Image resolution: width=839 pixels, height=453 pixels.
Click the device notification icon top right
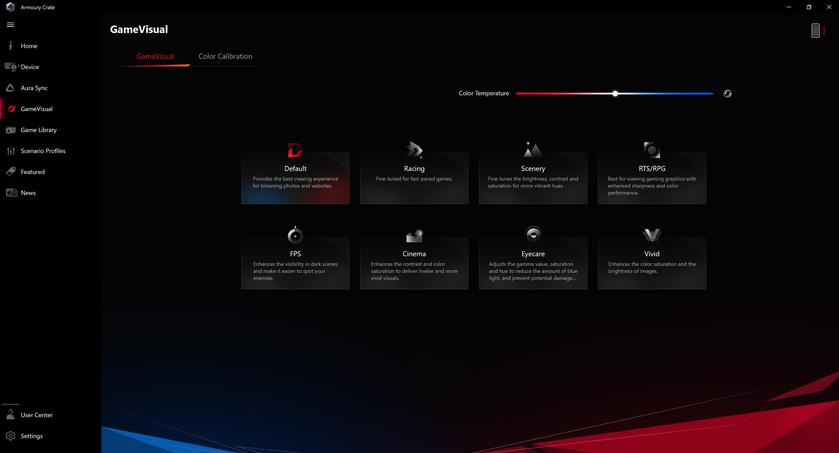(x=816, y=31)
